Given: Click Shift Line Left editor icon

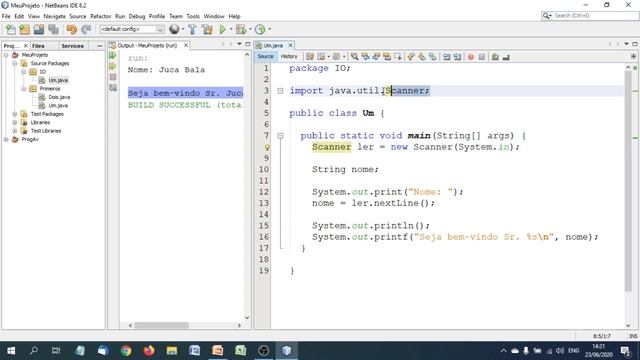Looking at the screenshot, I should pyautogui.click(x=447, y=57).
